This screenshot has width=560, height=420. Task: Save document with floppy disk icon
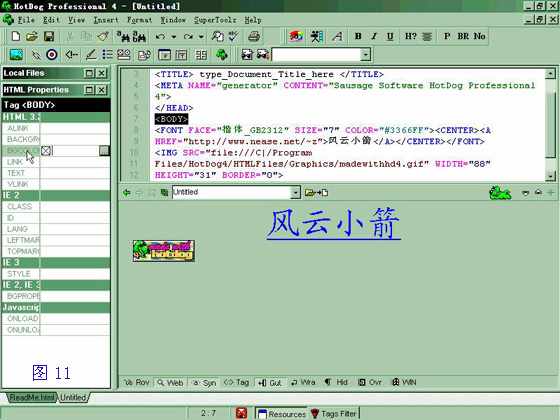49,36
